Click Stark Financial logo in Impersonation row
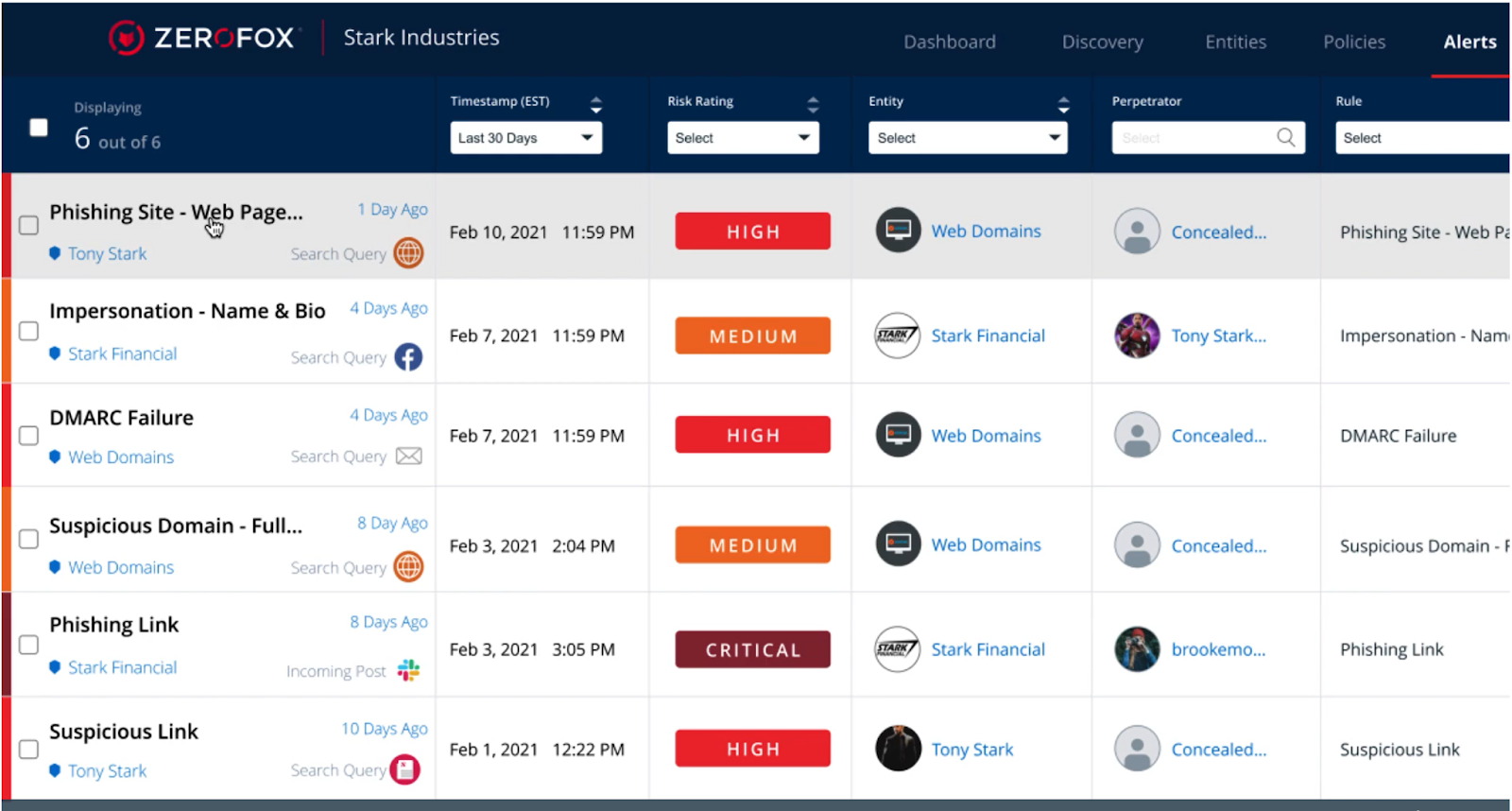1512x811 pixels. pyautogui.click(x=898, y=336)
